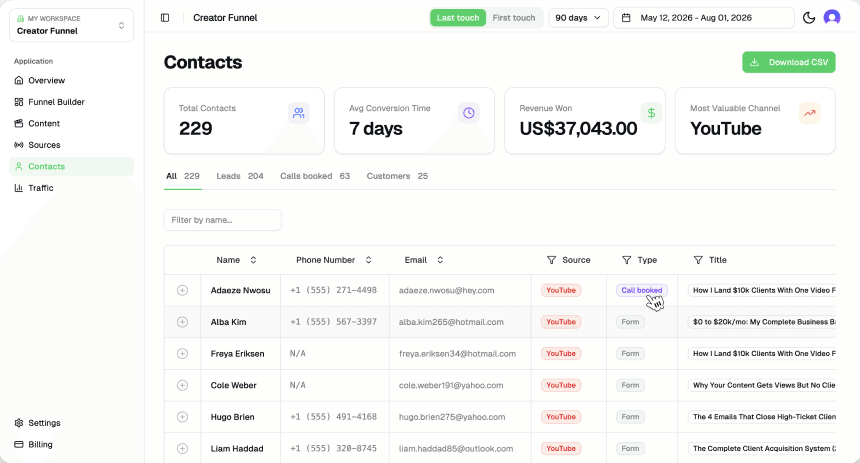Screen dimensions: 860x463
Task: Click title 'Why Your Content Gets Views'
Action: pos(762,385)
